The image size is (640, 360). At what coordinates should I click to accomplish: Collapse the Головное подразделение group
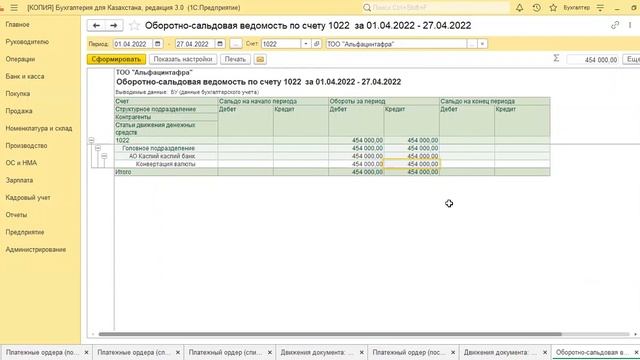click(98, 148)
